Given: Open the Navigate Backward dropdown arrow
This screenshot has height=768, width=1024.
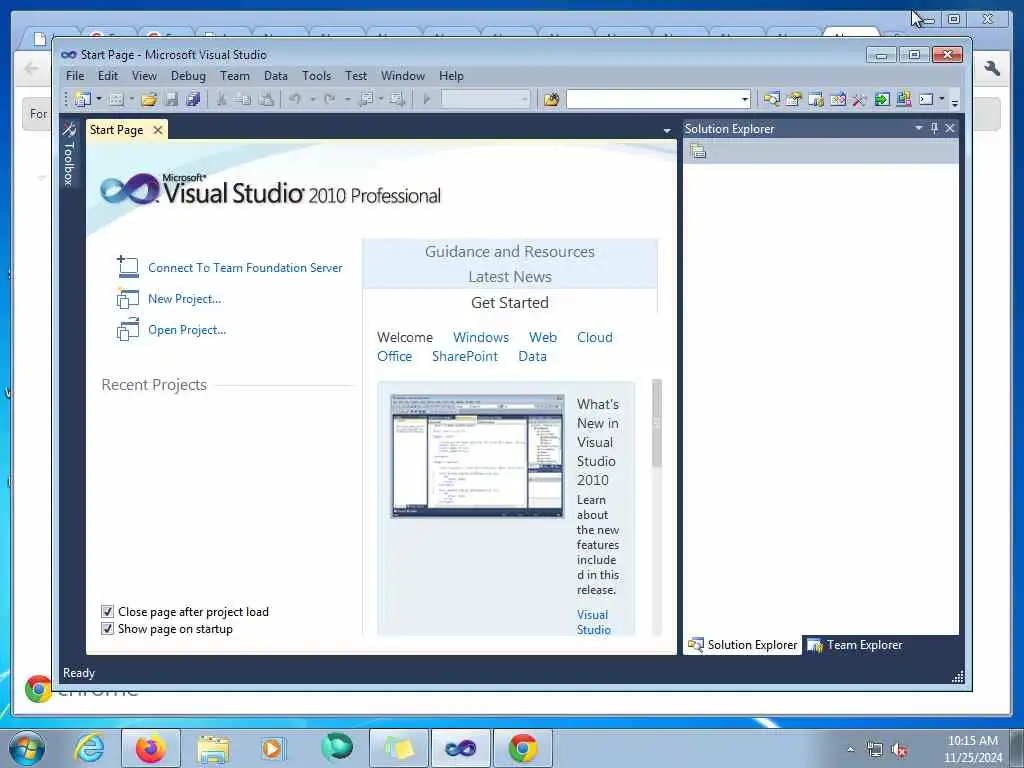Looking at the screenshot, I should point(381,99).
